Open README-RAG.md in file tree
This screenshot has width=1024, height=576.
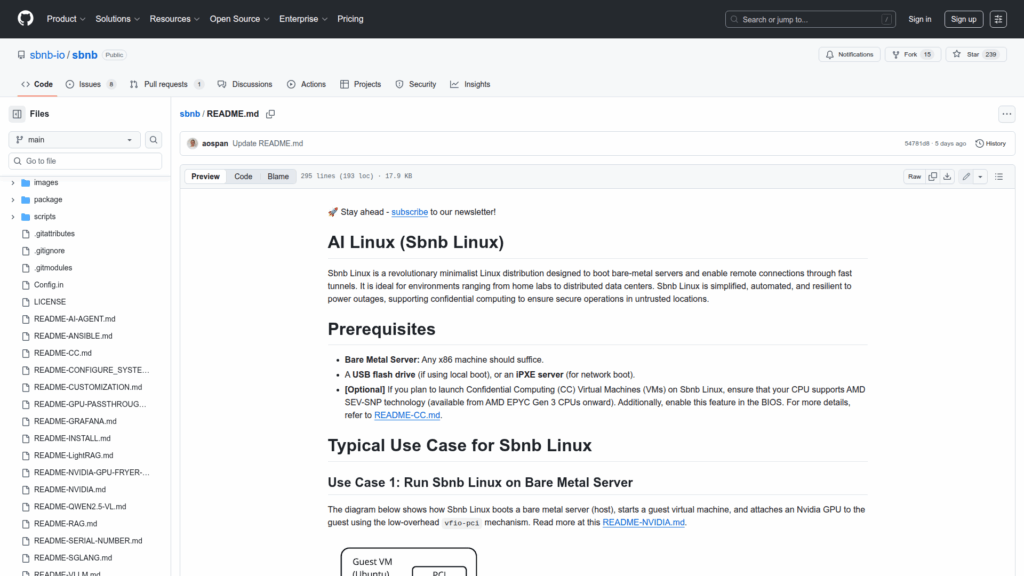[65, 524]
